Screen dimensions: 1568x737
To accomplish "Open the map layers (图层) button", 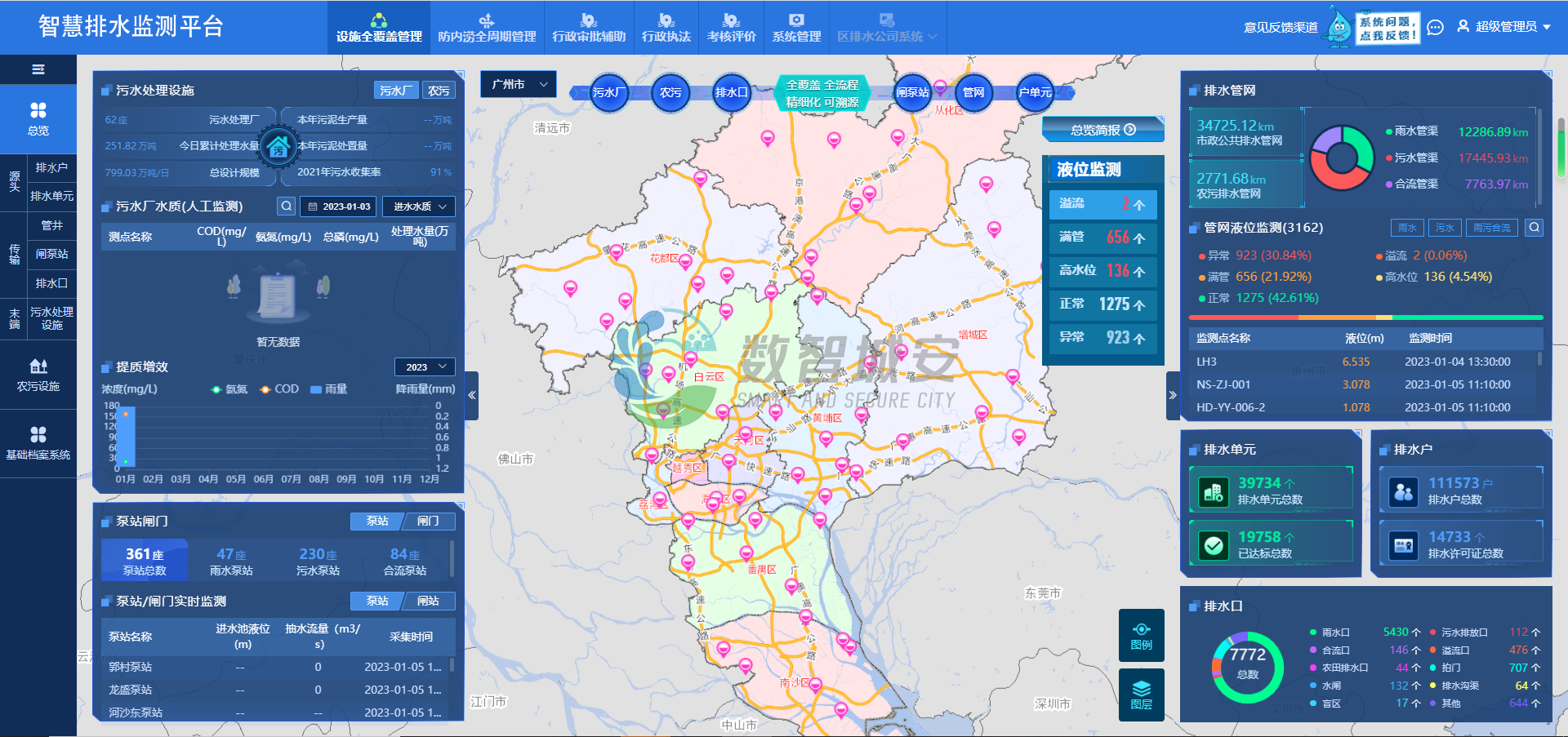I will [x=1141, y=695].
